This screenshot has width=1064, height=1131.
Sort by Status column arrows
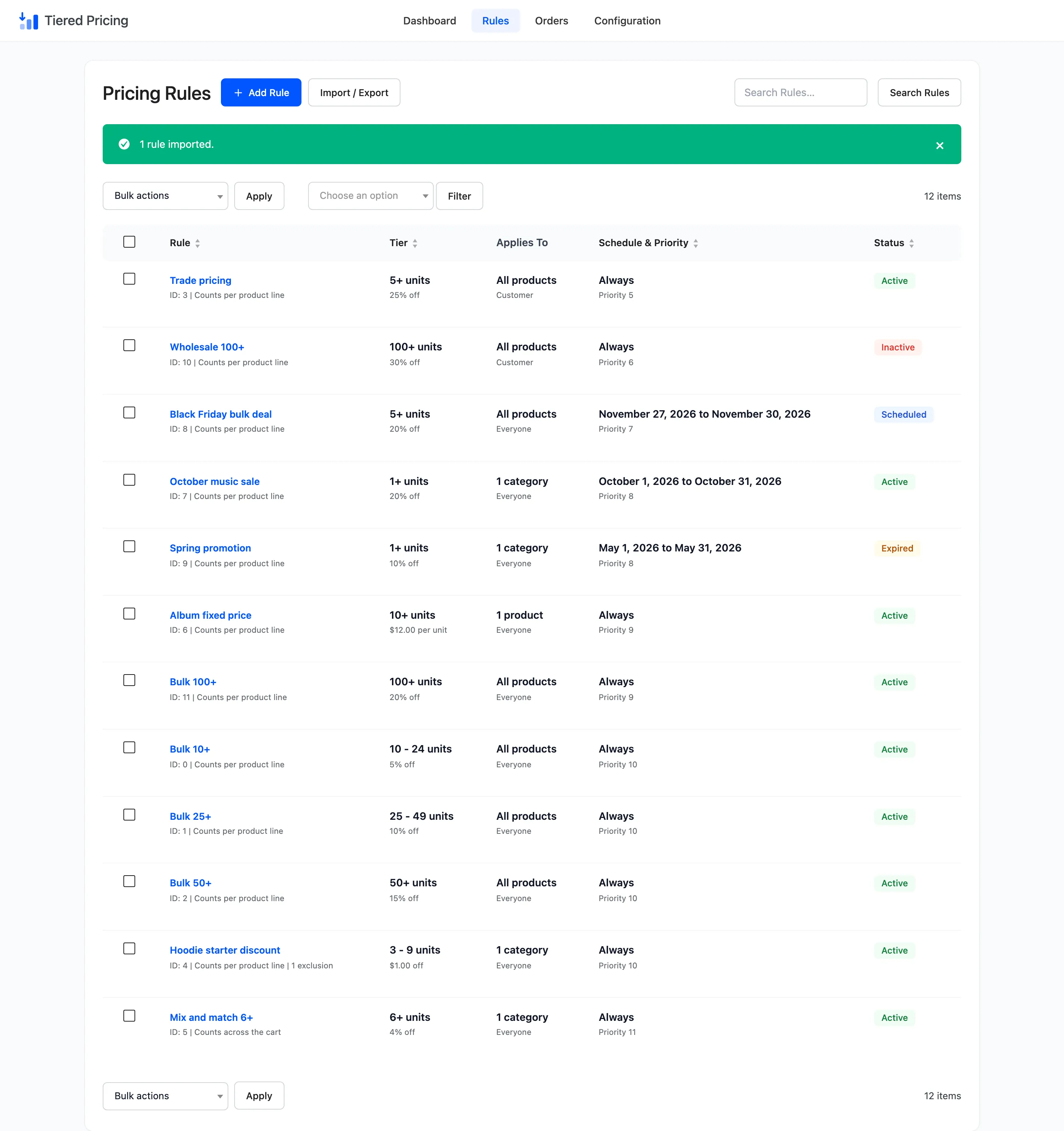pos(911,244)
